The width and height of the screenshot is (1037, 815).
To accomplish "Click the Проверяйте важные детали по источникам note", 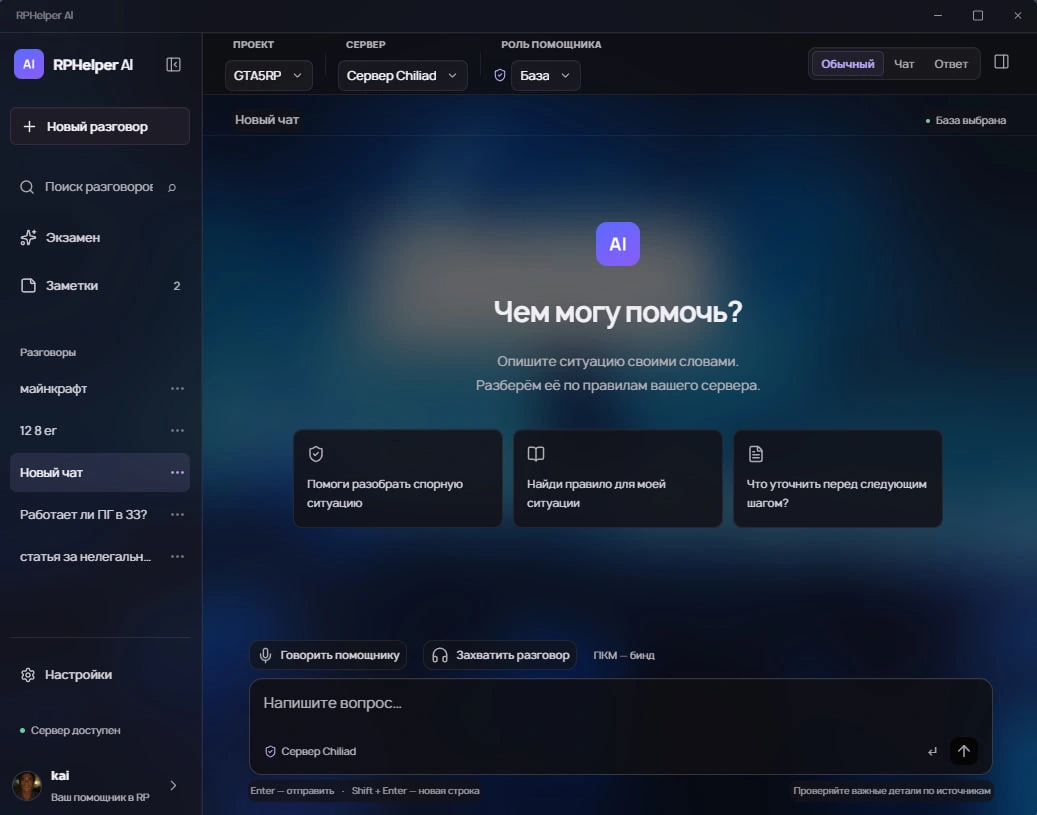I will tap(892, 791).
